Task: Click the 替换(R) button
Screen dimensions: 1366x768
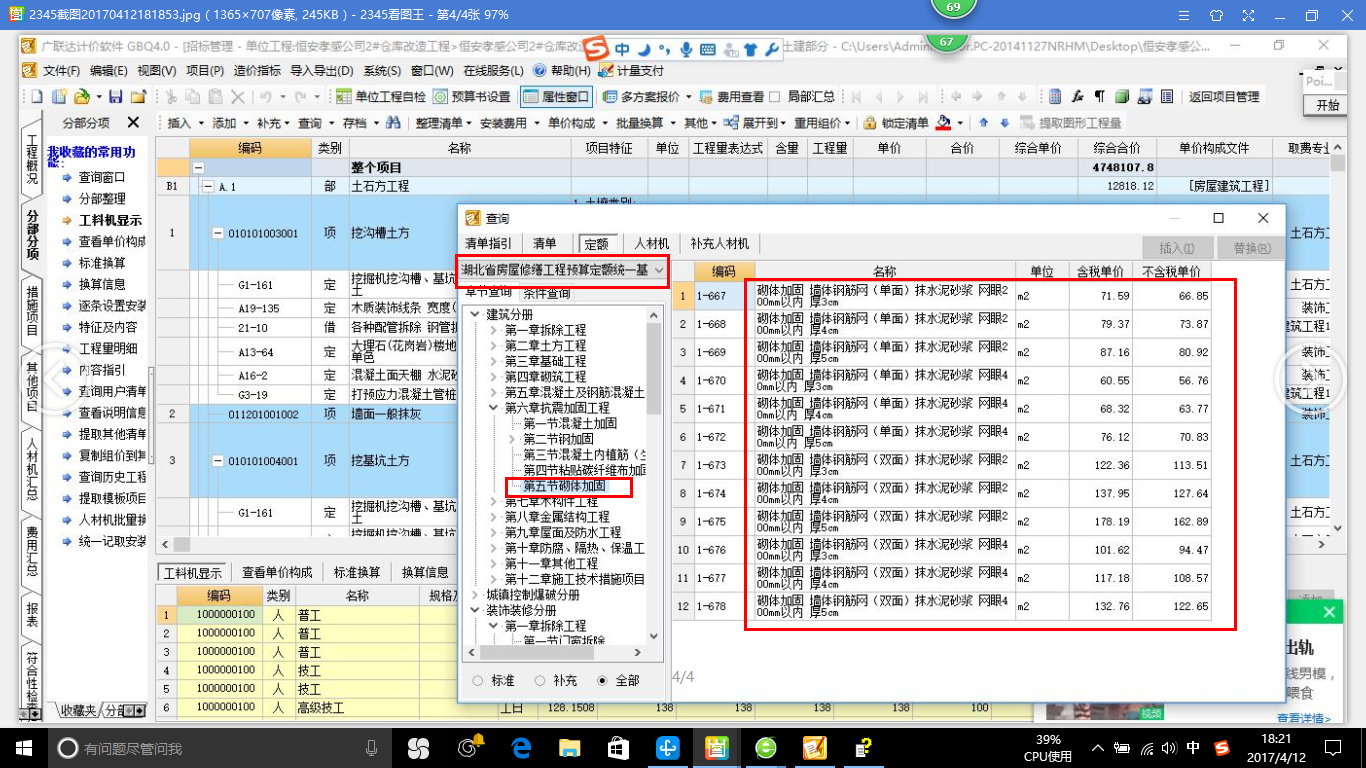Action: 1252,248
